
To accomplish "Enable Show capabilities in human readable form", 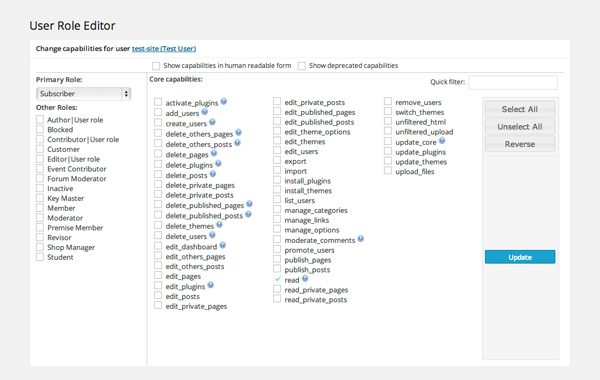I will 156,66.
